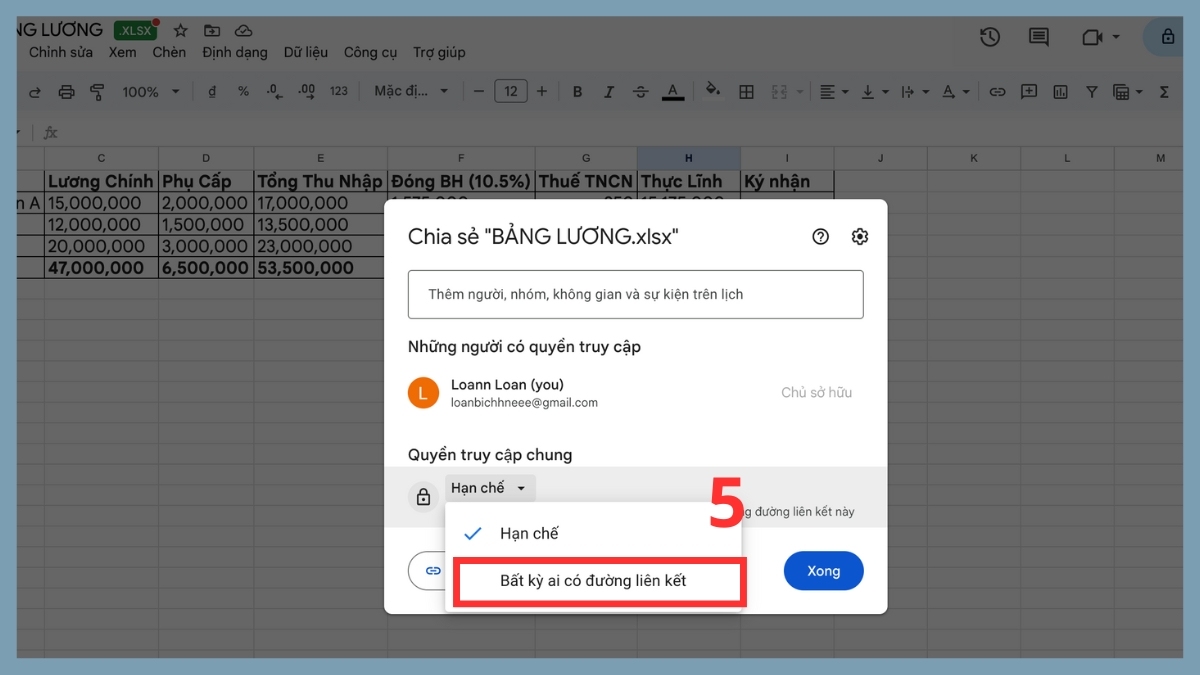Star the BẢNG LƯƠNG spreadsheet
The image size is (1200, 675).
[179, 31]
